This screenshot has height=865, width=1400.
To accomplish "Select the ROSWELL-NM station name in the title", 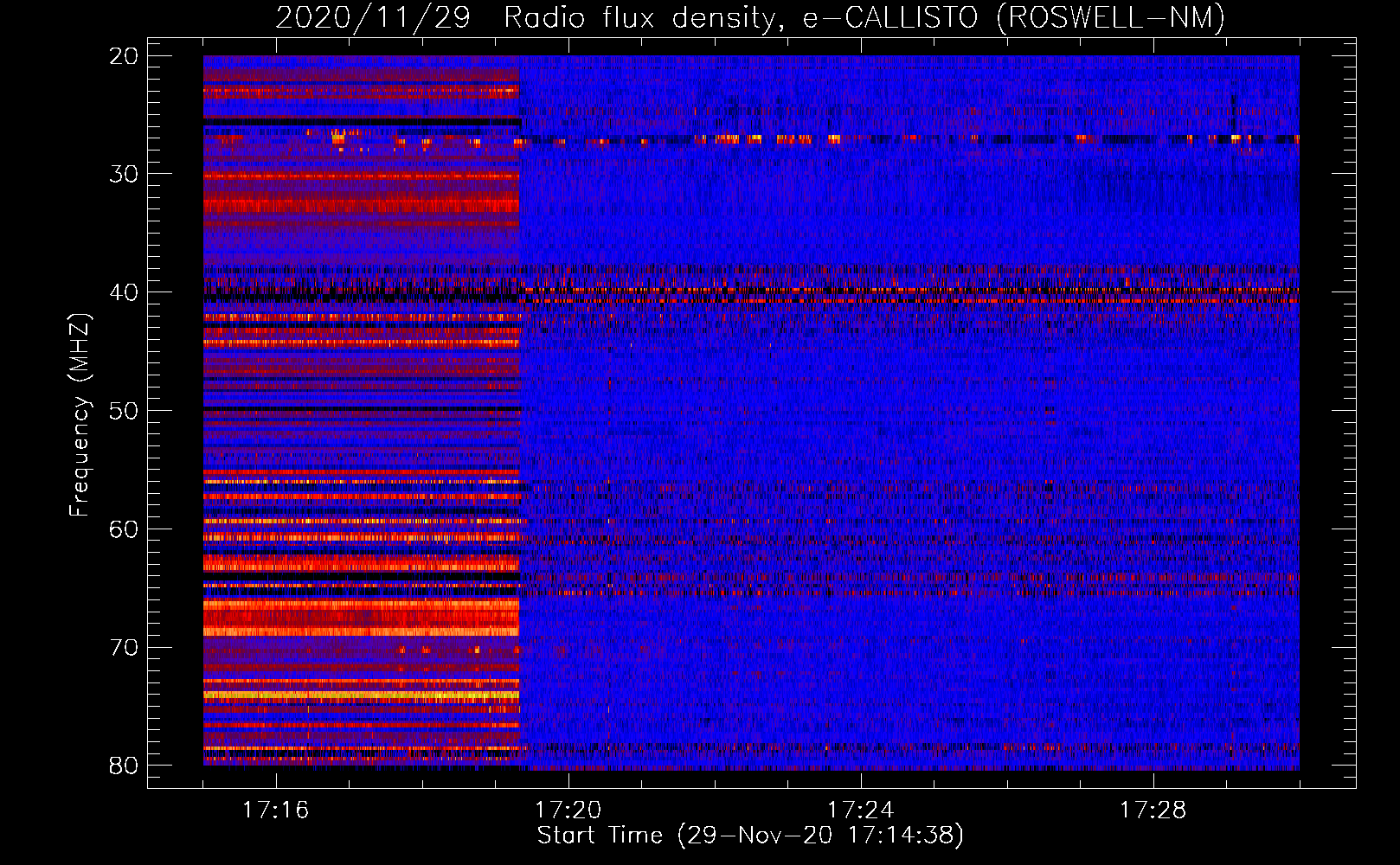I will (1110, 17).
